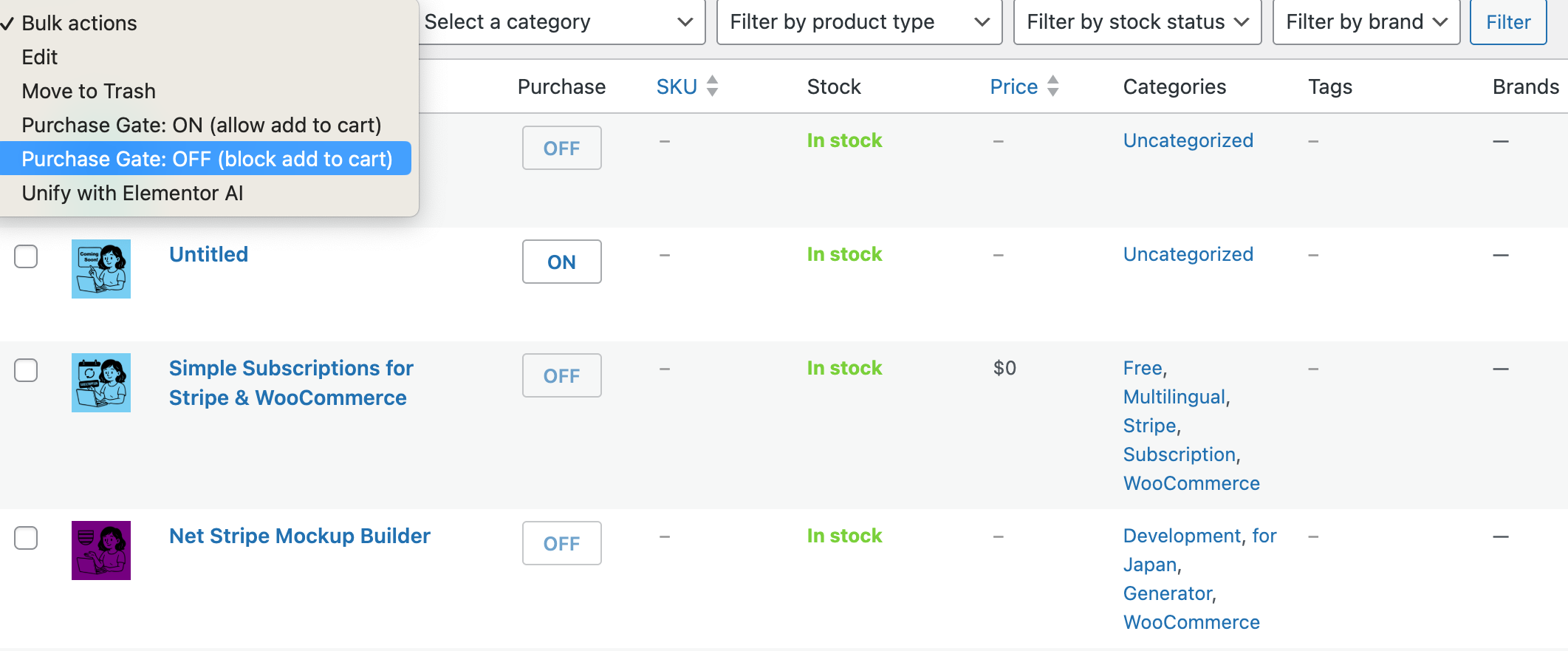Toggle Purchase Gate ON button for Untitled
The height and width of the screenshot is (651, 1568).
(561, 262)
